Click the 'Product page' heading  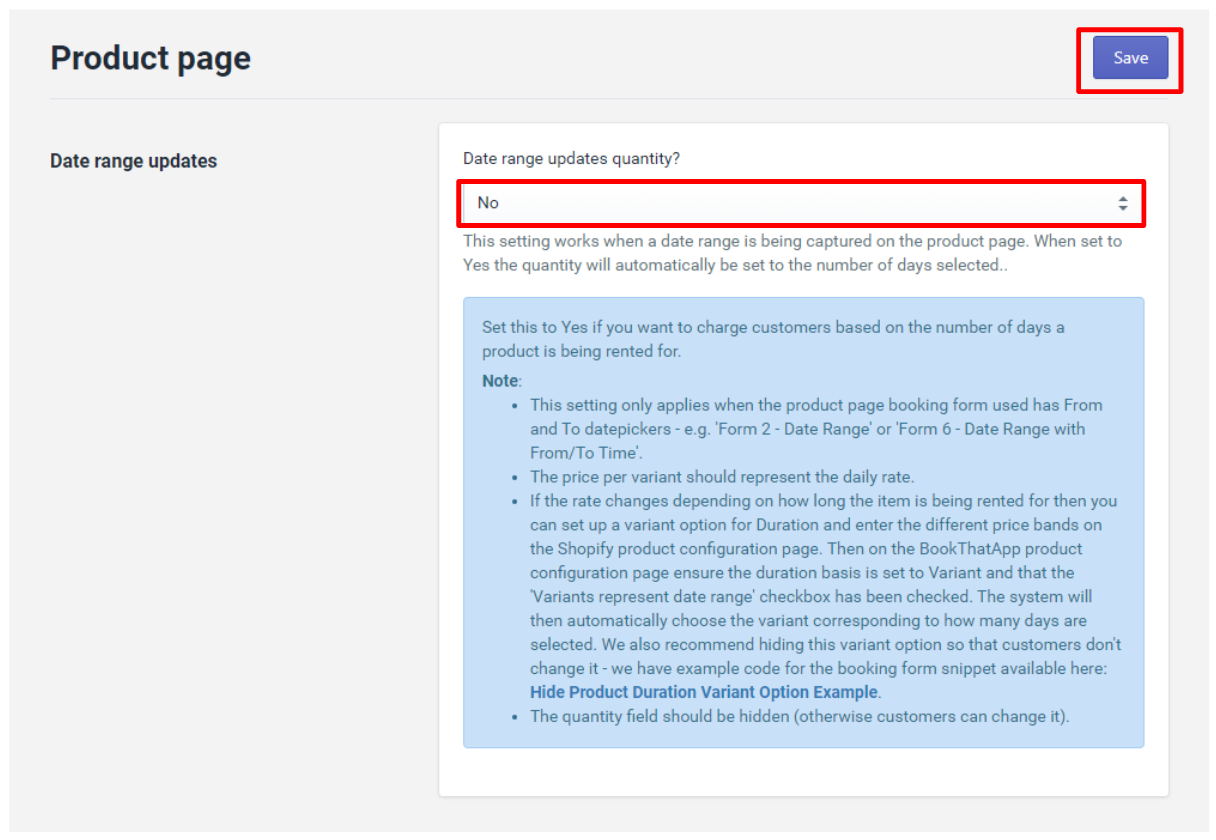coord(150,59)
